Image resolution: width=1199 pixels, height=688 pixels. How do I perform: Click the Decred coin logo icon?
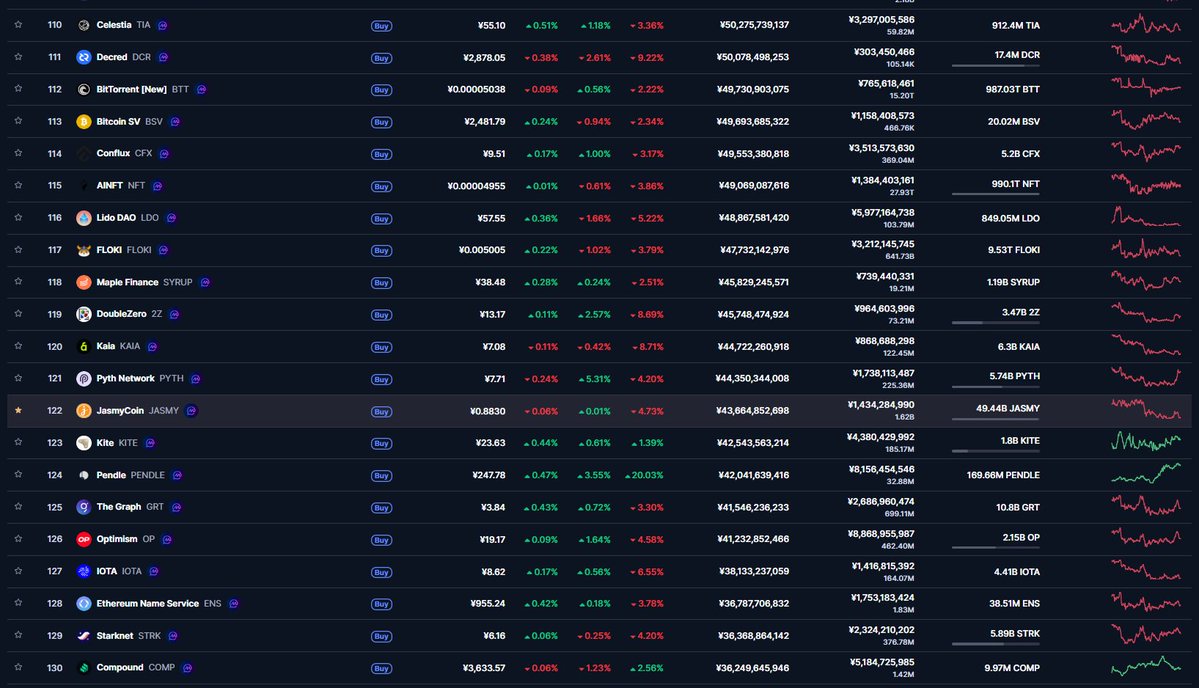click(84, 57)
